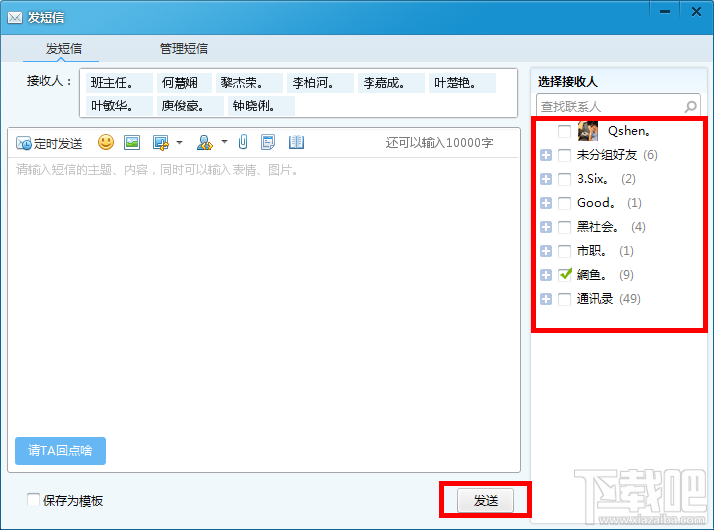Click the contact card people icon
The width and height of the screenshot is (714, 530).
click(204, 143)
